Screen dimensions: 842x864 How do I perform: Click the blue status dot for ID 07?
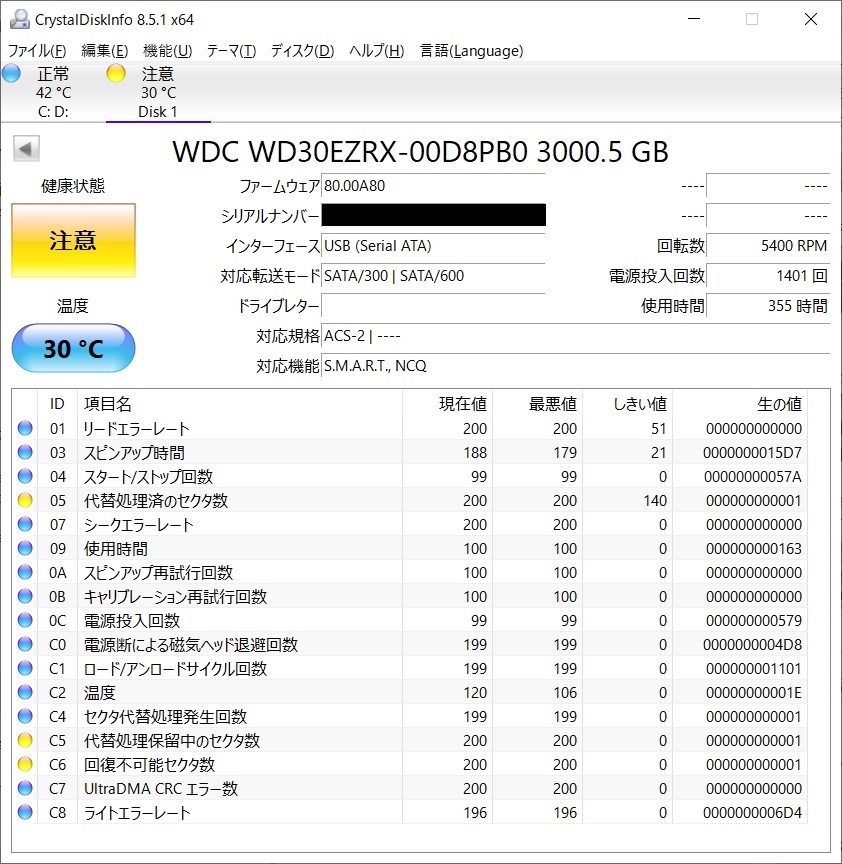(25, 524)
